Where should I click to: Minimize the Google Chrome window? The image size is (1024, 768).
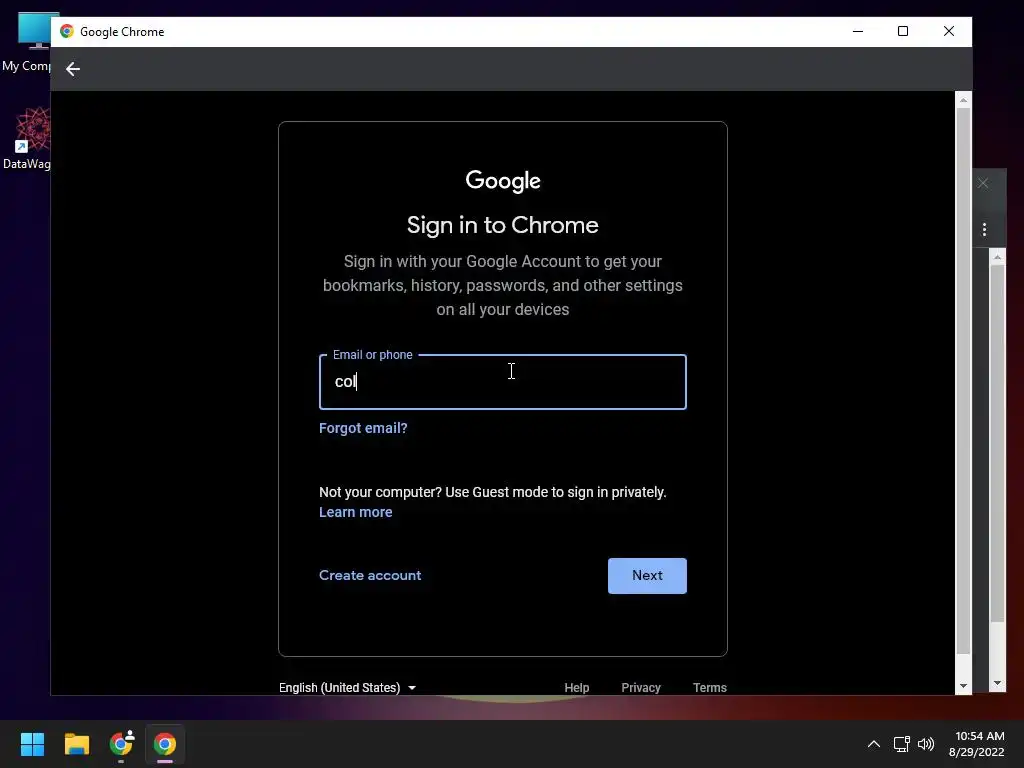(x=857, y=31)
